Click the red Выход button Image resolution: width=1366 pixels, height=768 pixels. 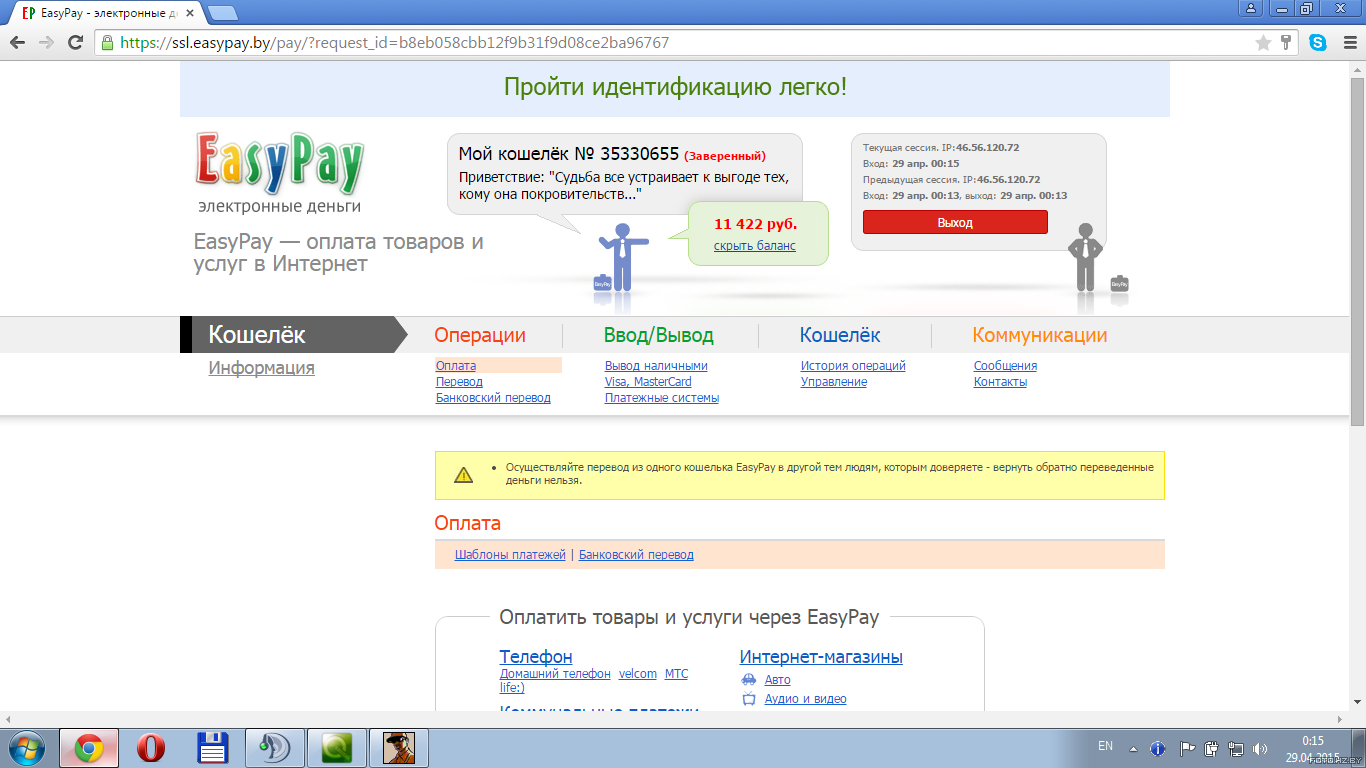point(955,222)
